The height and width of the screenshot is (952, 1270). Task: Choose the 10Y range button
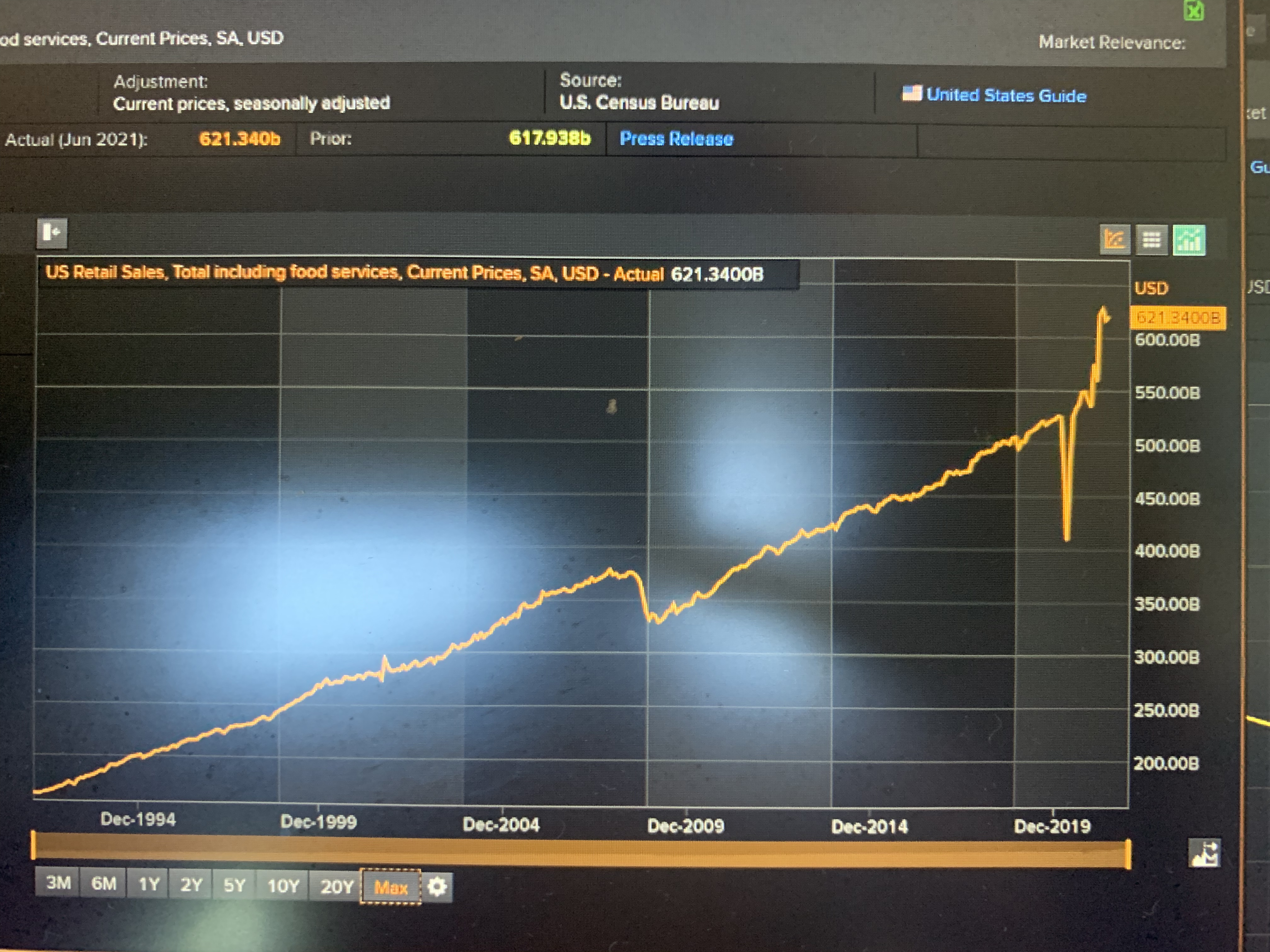(x=283, y=886)
